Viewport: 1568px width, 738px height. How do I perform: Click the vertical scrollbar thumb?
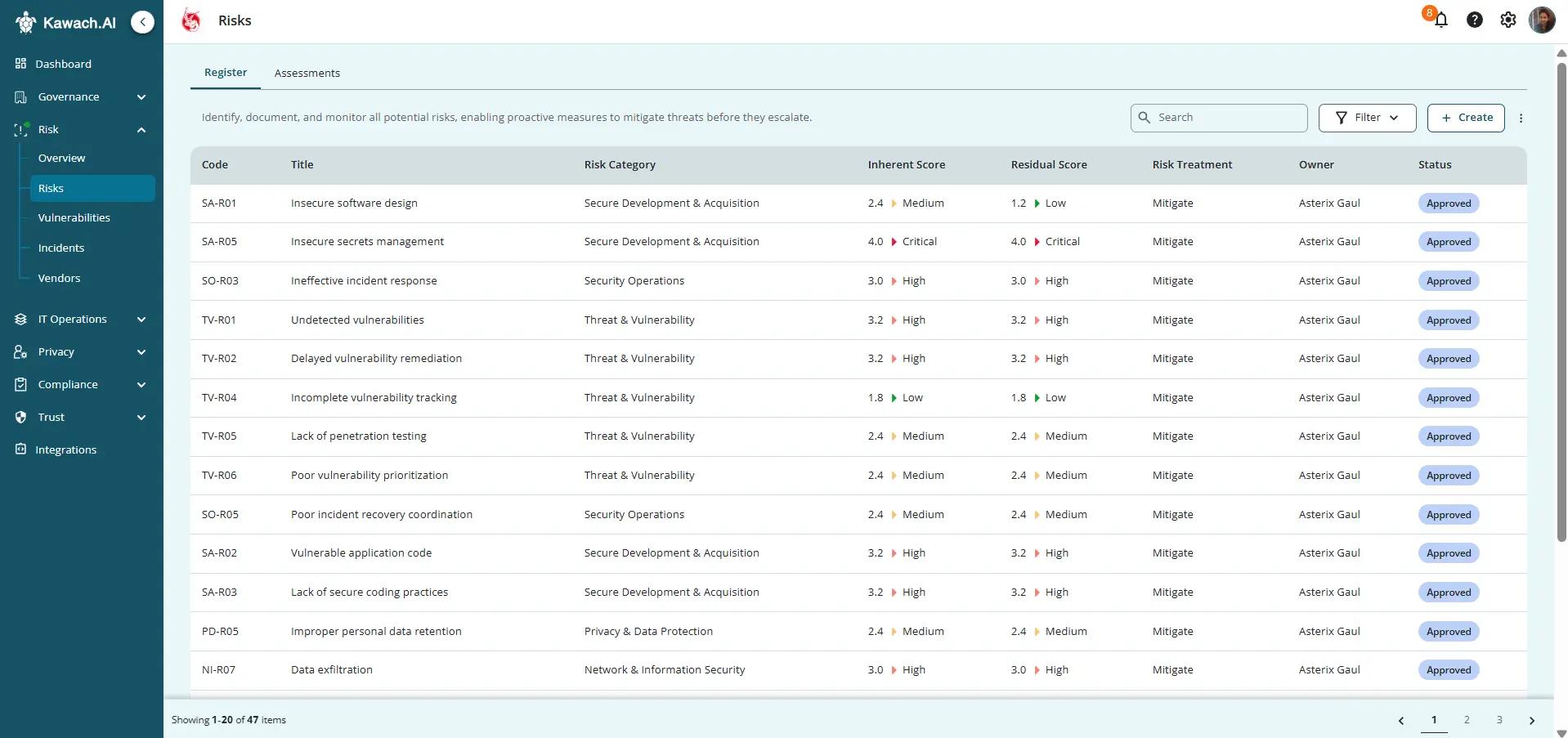[x=1561, y=302]
